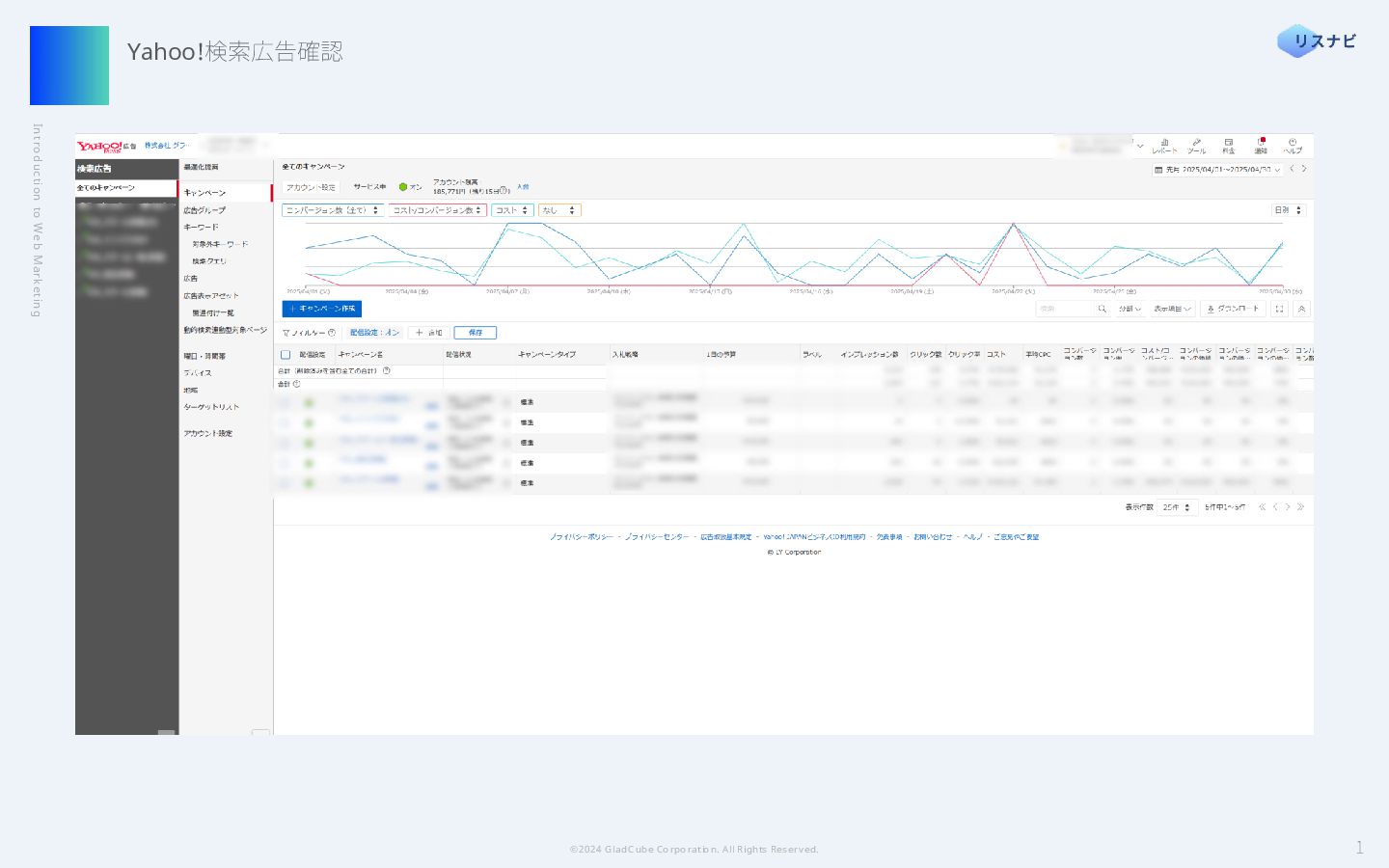Toggle the 配信設定: オン filter chip
Screen dimensions: 1389x868
click(374, 333)
